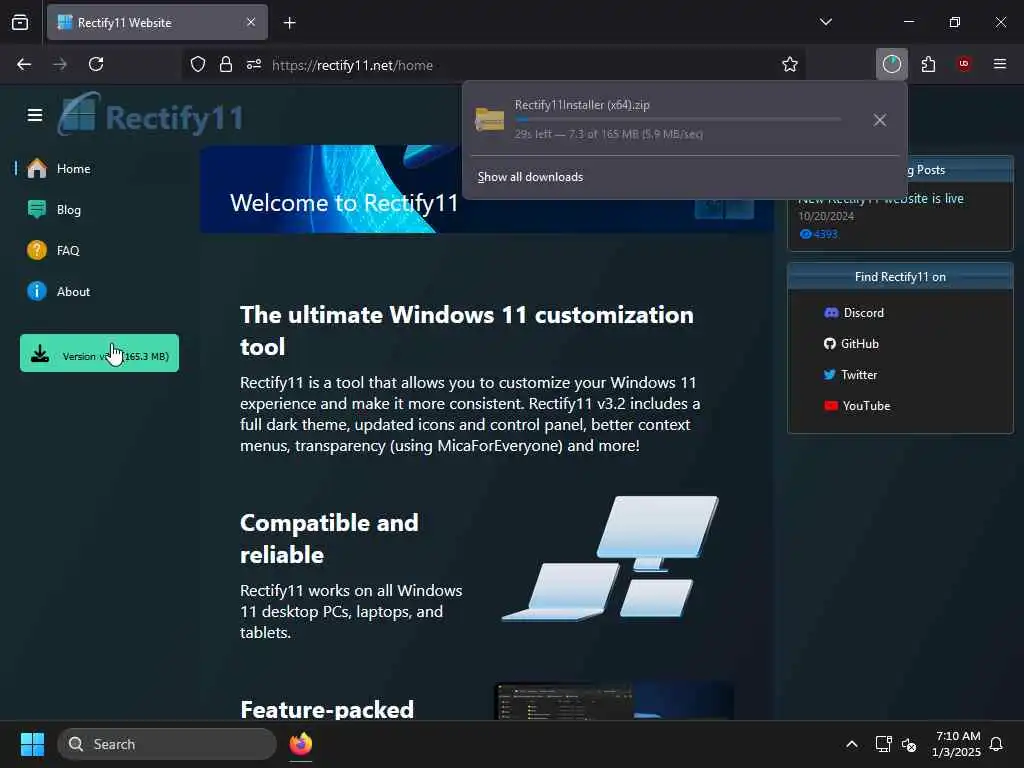Open the Firefox View icon in tab bar
Viewport: 1024px width, 768px height.
20,22
